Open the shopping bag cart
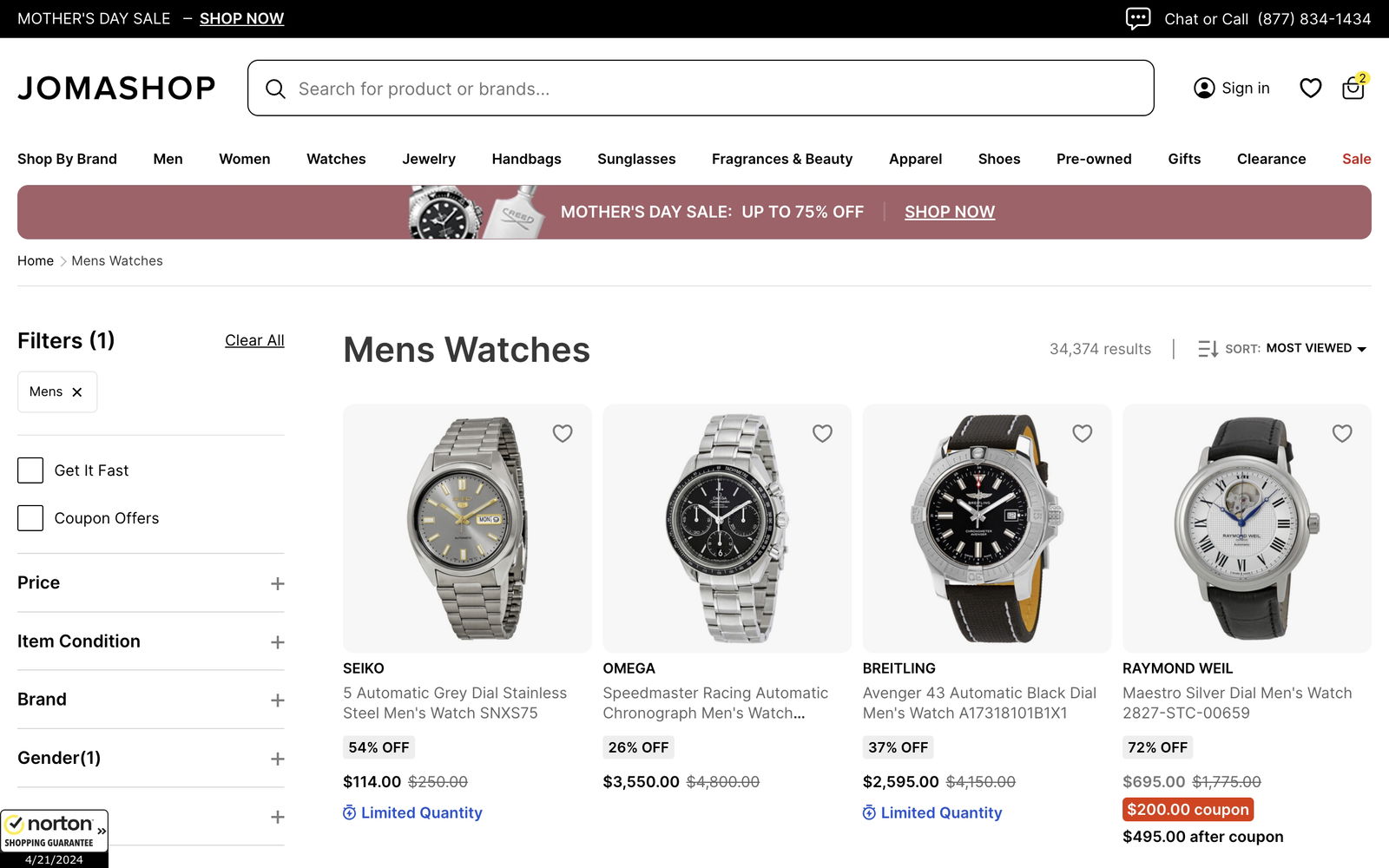Viewport: 1389px width, 868px height. click(x=1353, y=87)
